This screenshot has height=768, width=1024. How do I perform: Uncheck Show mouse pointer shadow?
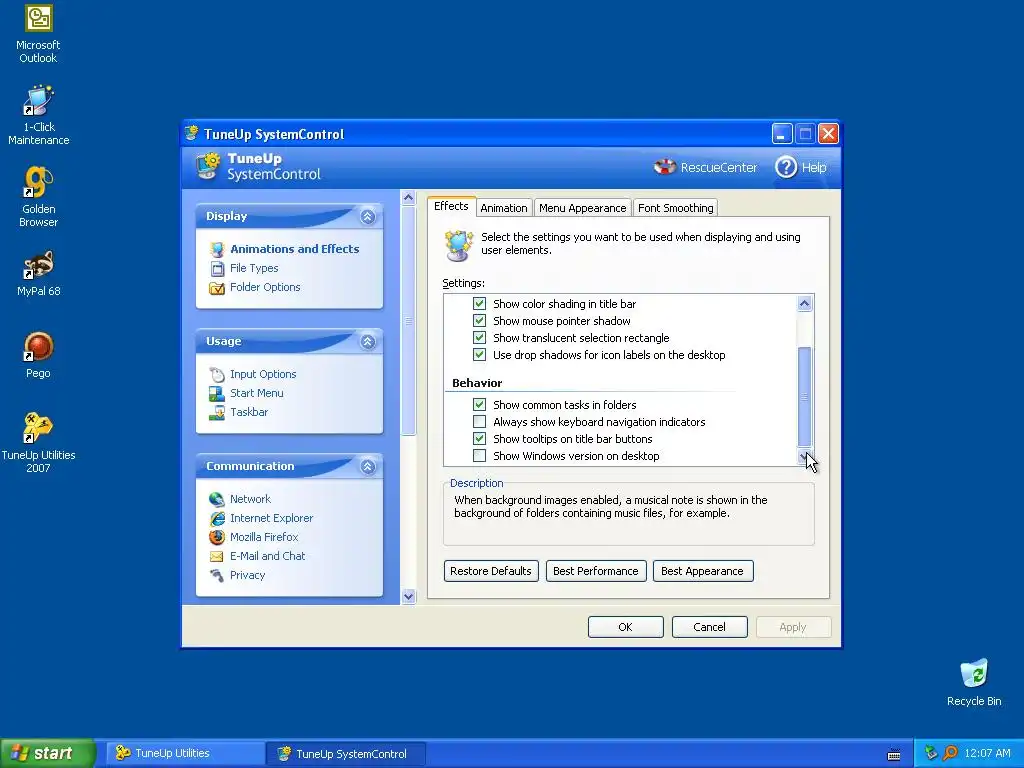click(479, 321)
